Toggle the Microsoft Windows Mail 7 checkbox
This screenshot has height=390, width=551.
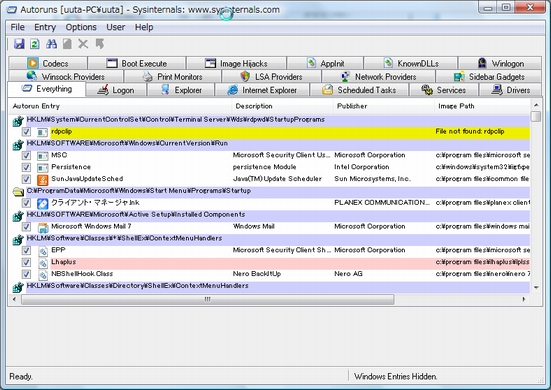[x=26, y=227]
